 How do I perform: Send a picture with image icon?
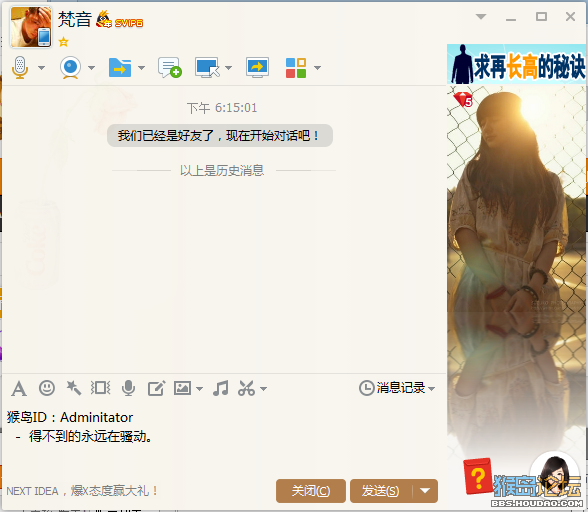click(x=182, y=388)
